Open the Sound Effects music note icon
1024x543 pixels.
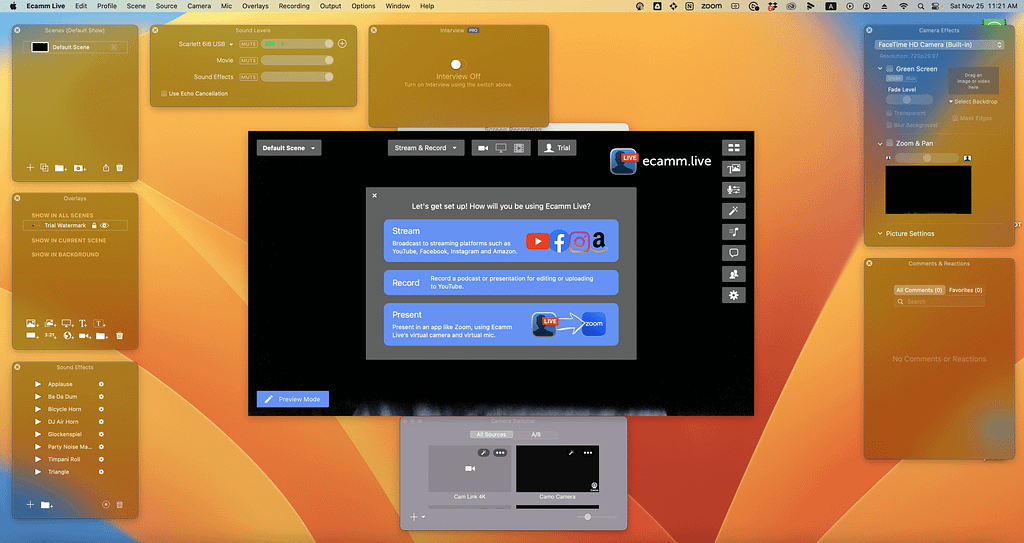735,232
